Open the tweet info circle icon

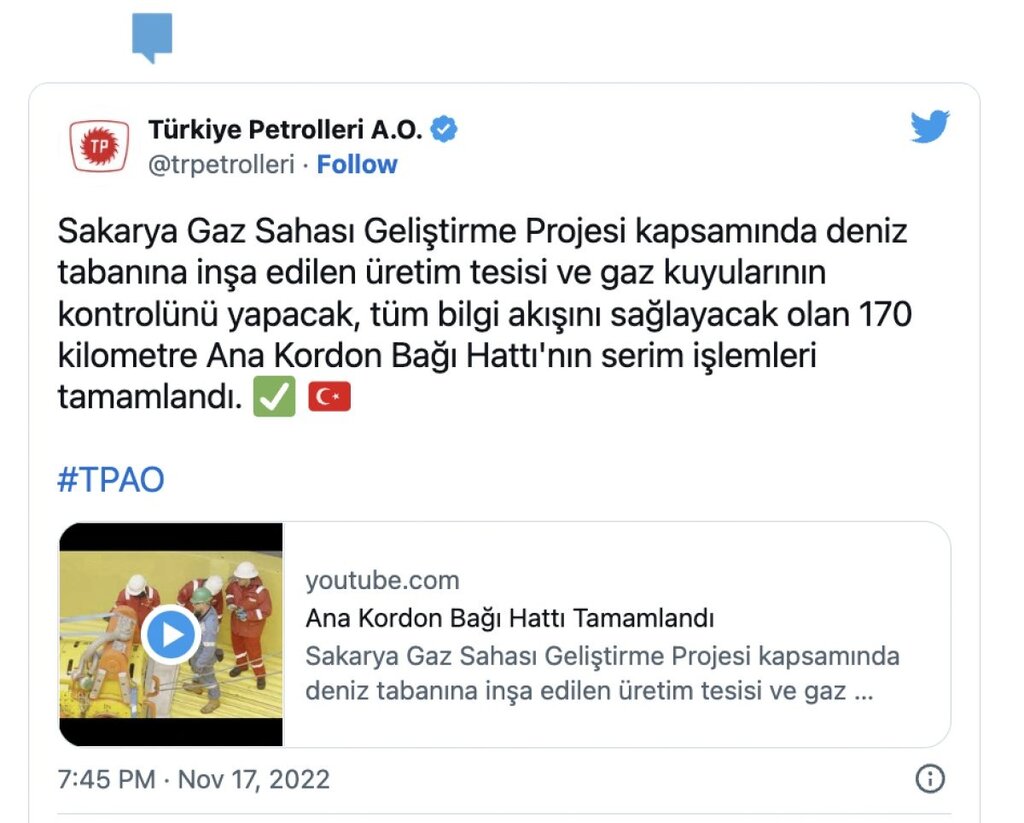(x=930, y=779)
